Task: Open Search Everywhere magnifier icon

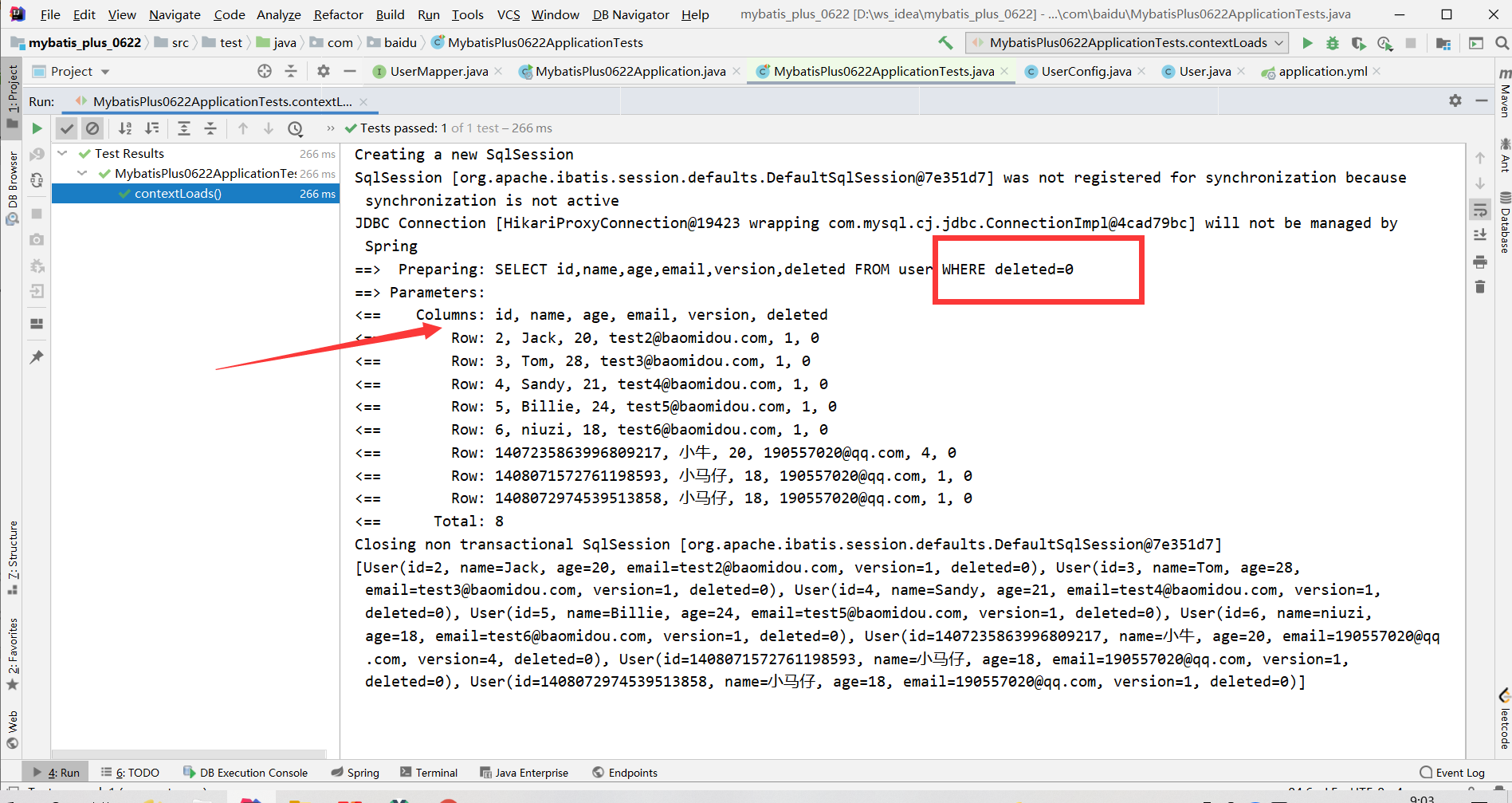Action: tap(1502, 43)
